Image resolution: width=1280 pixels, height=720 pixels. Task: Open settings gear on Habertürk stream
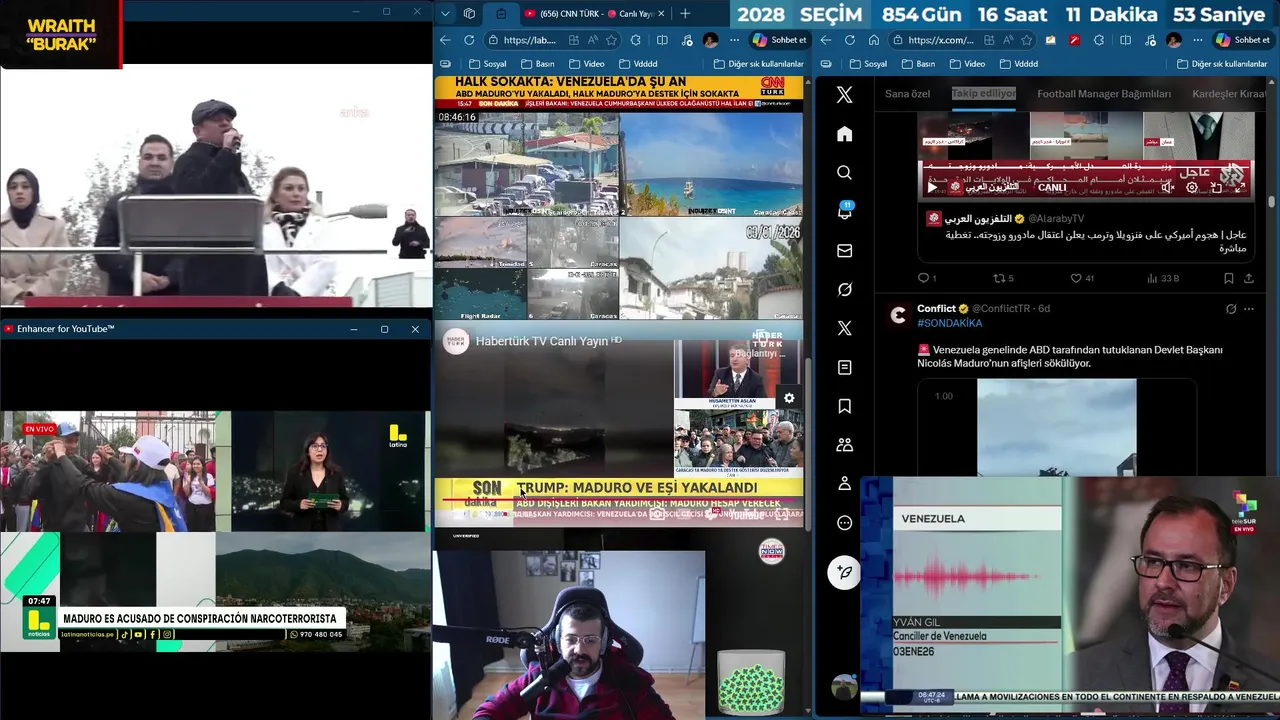[x=789, y=398]
